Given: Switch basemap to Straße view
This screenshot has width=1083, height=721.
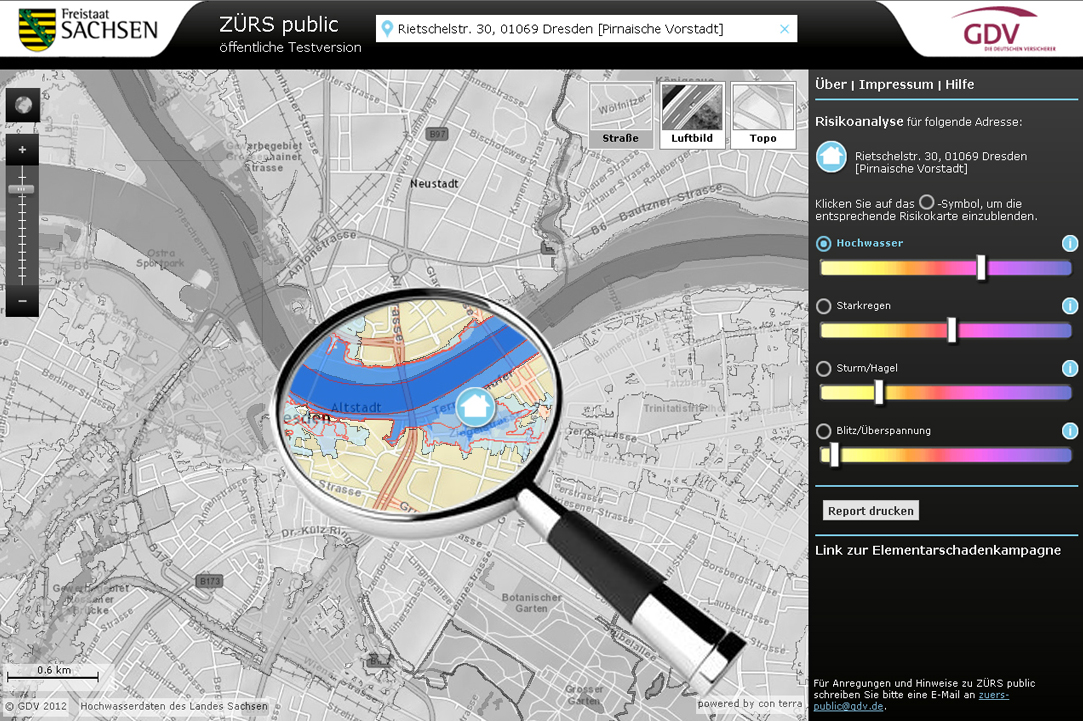Looking at the screenshot, I should tap(620, 115).
